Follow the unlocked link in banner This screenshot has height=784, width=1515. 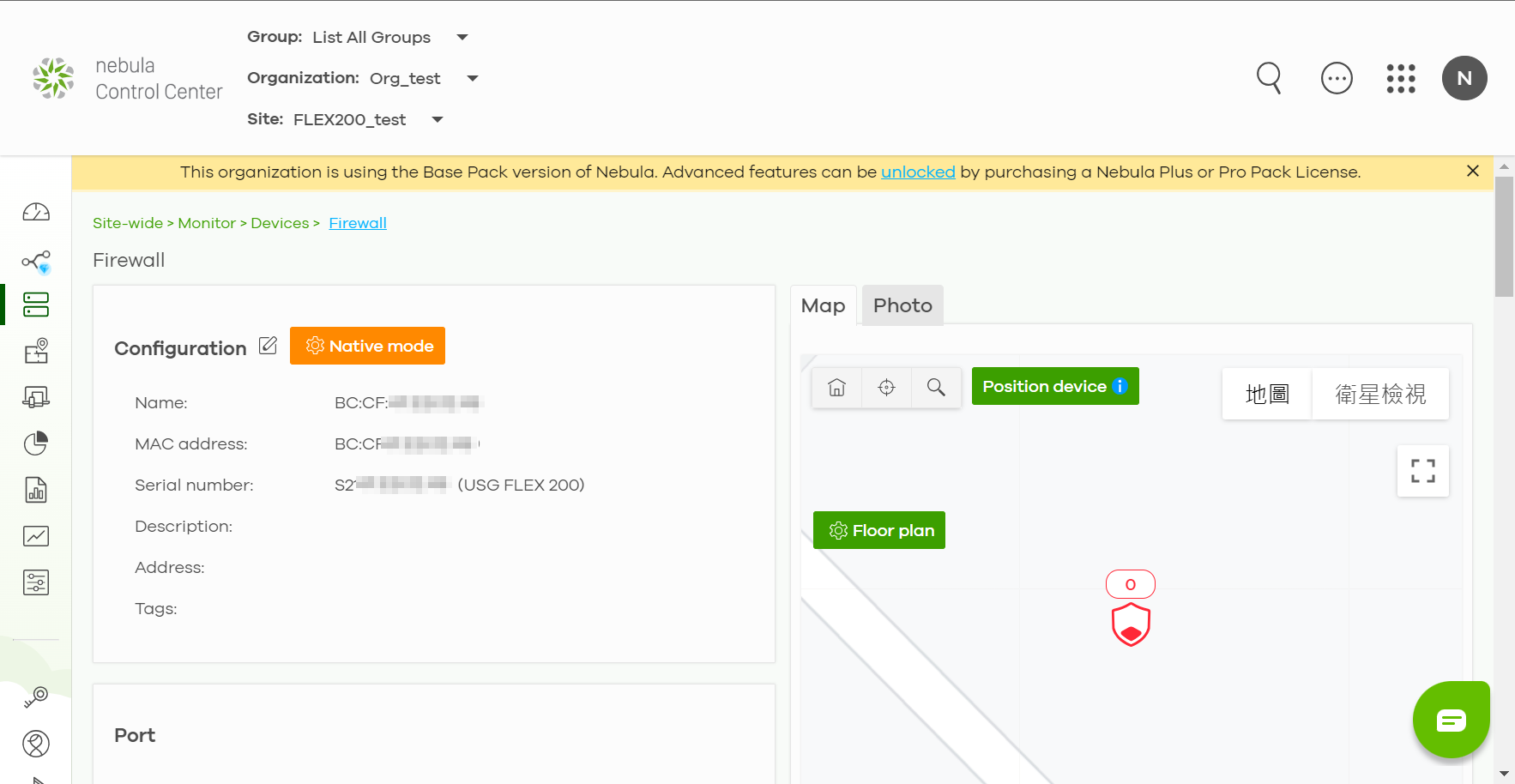pos(918,172)
